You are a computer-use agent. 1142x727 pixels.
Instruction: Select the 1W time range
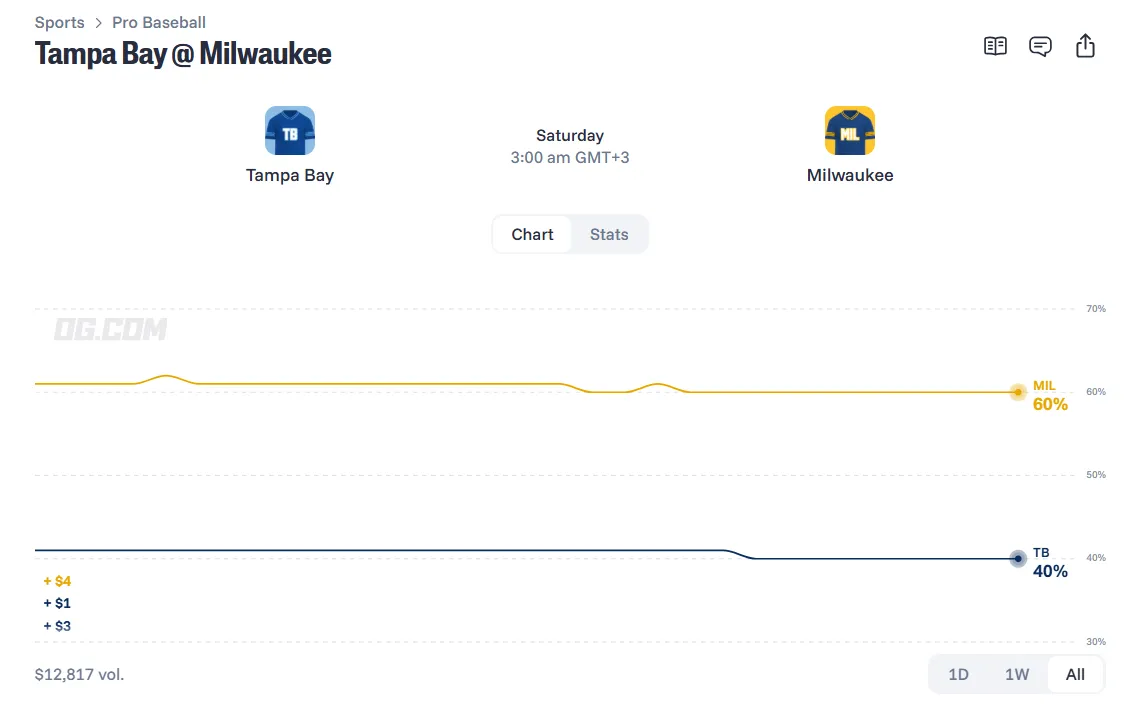click(1017, 675)
